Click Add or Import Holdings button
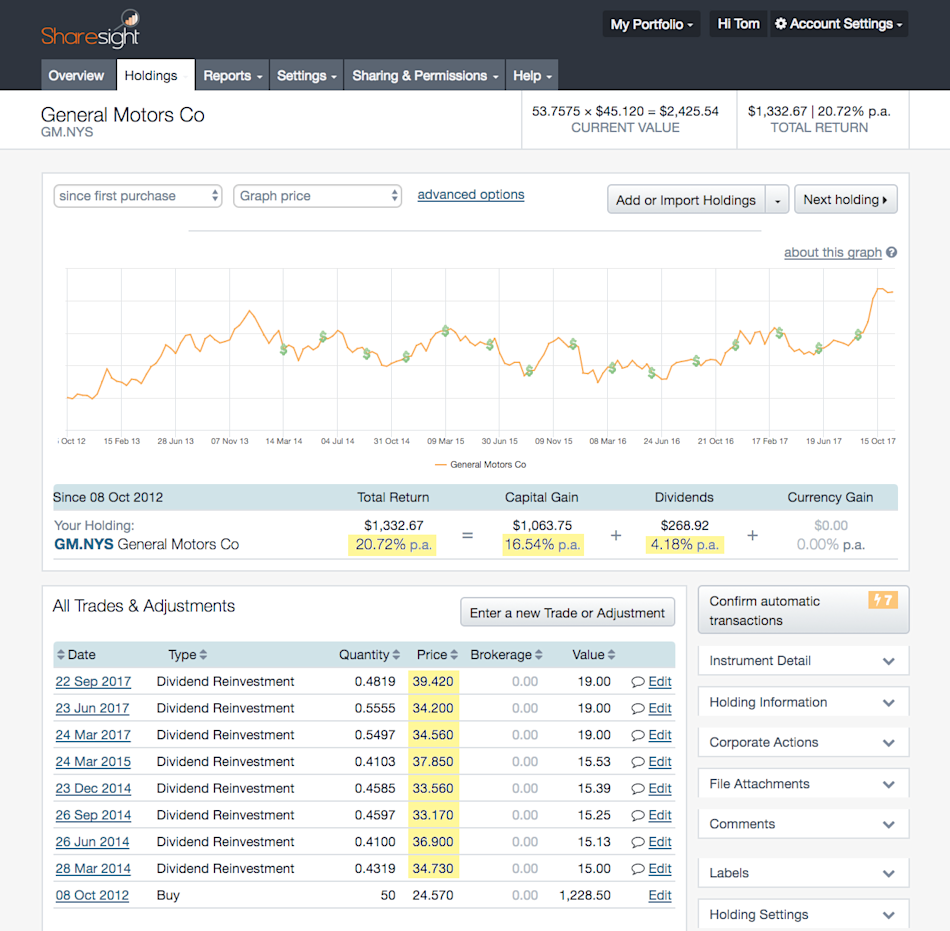Viewport: 950px width, 931px height. (x=686, y=200)
